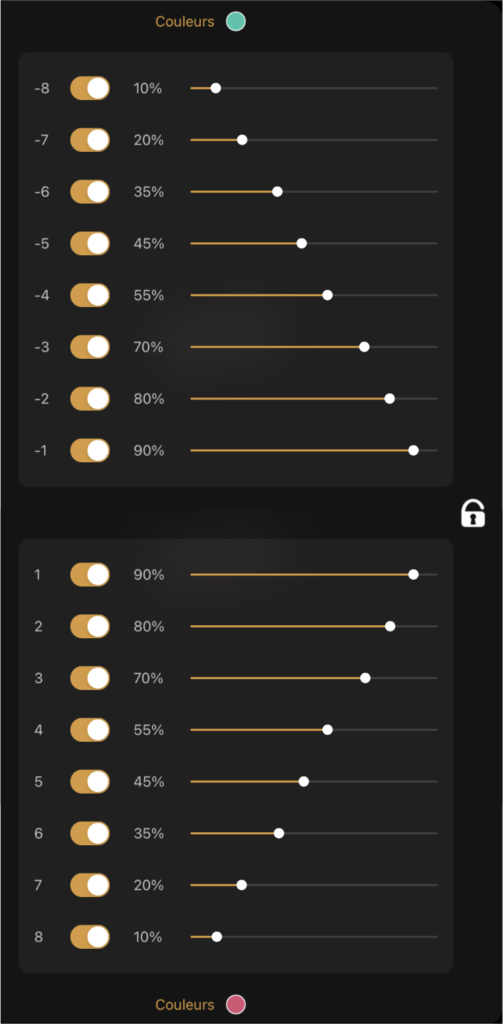Toggle the row 7 switch off
The width and height of the screenshot is (503, 1024).
point(90,885)
